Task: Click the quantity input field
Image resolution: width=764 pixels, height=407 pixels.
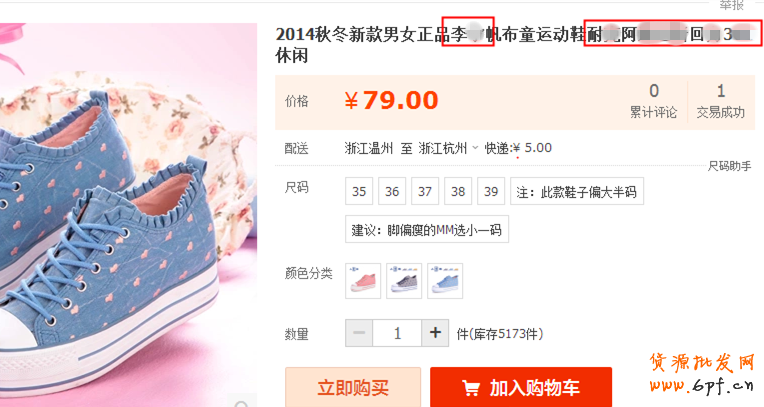Action: click(x=397, y=333)
